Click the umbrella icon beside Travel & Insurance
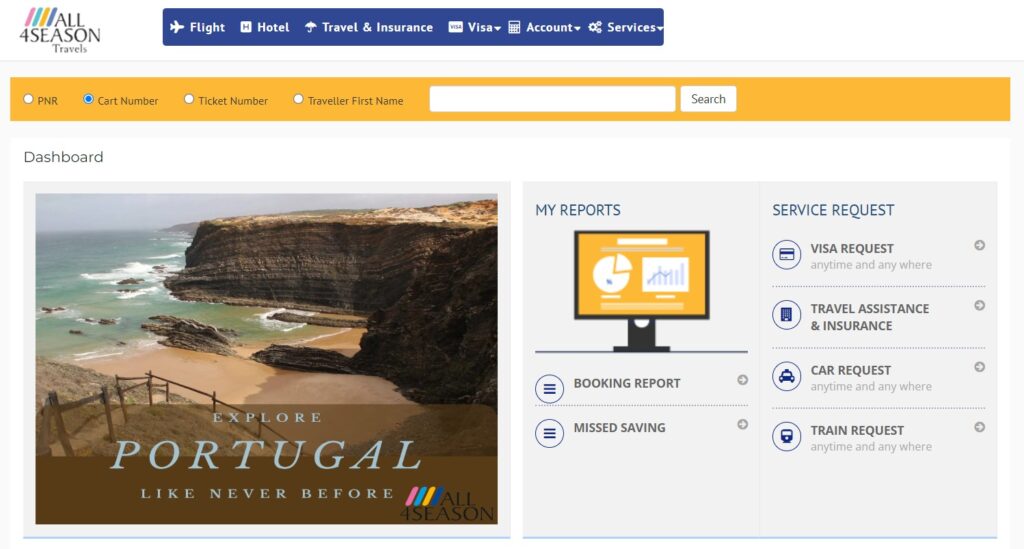Image resolution: width=1024 pixels, height=549 pixels. pos(311,27)
